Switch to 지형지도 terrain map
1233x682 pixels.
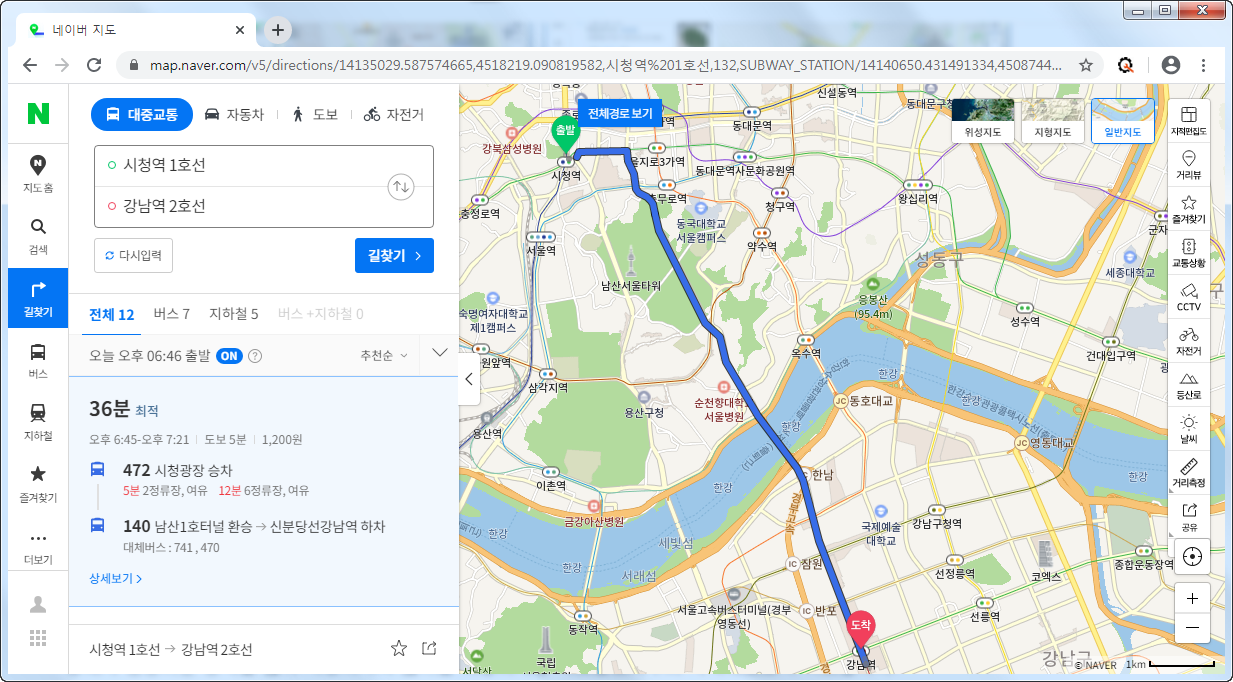point(1053,120)
